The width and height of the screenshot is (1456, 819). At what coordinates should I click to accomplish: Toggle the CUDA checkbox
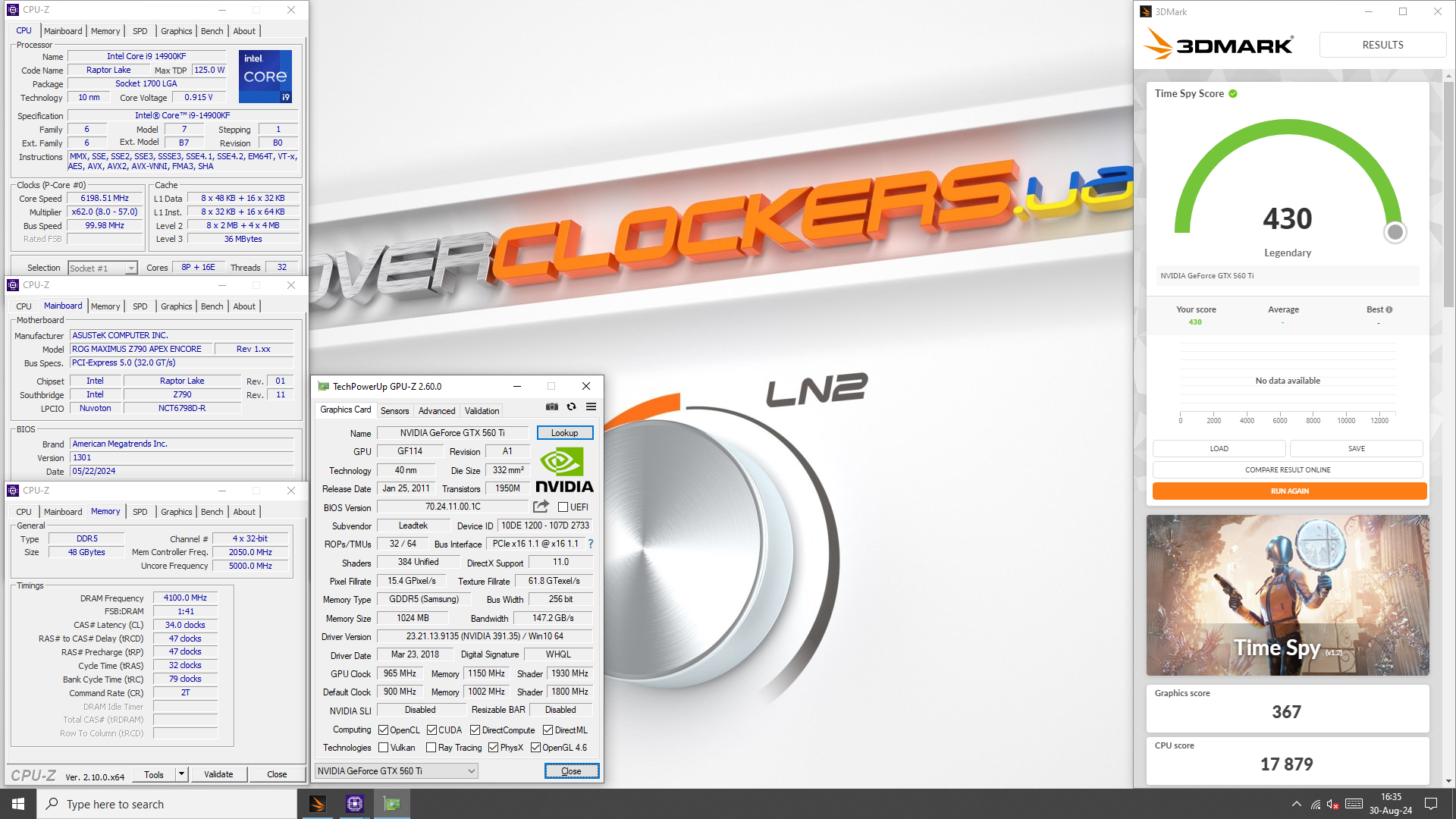point(431,730)
